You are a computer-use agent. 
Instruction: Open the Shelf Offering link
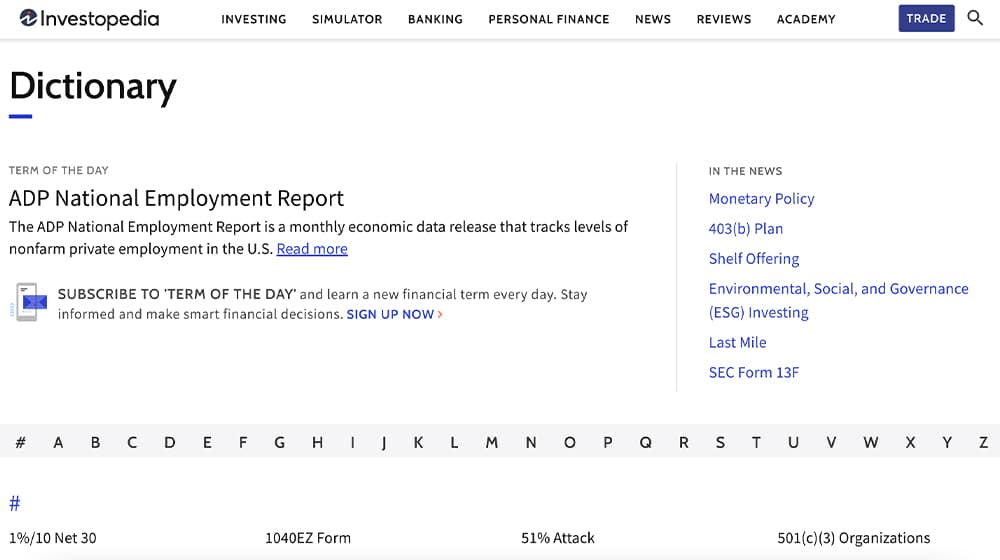[x=754, y=259]
